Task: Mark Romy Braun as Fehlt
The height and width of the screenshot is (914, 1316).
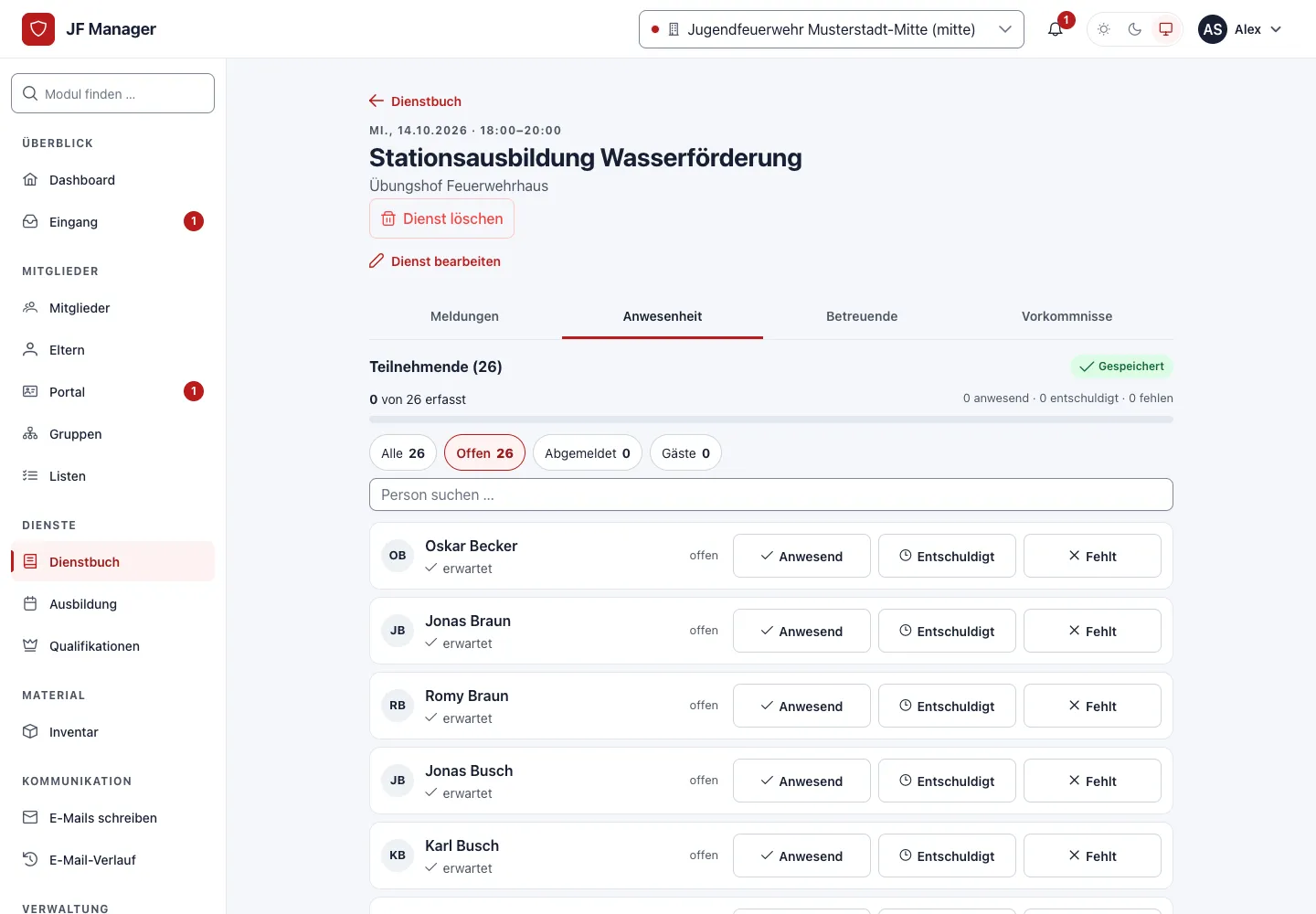Action: (1092, 706)
